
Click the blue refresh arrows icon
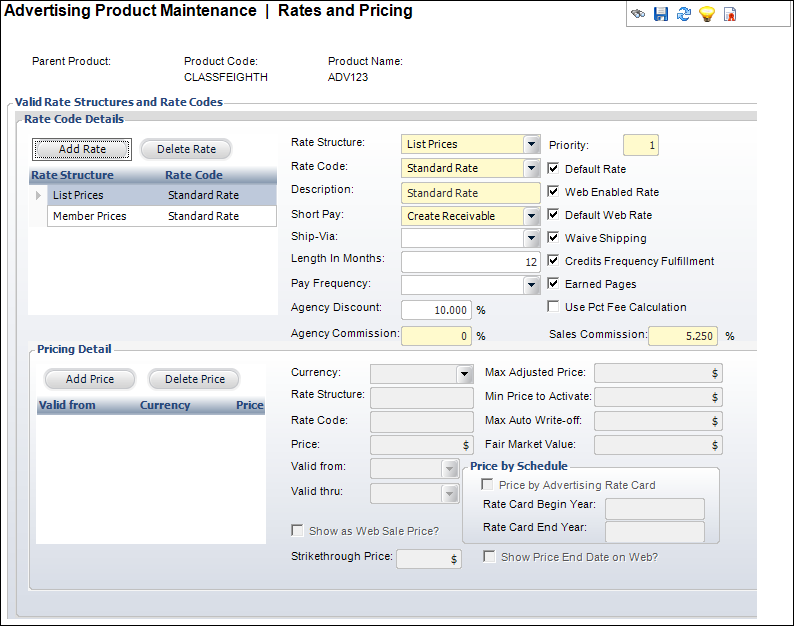click(x=683, y=14)
